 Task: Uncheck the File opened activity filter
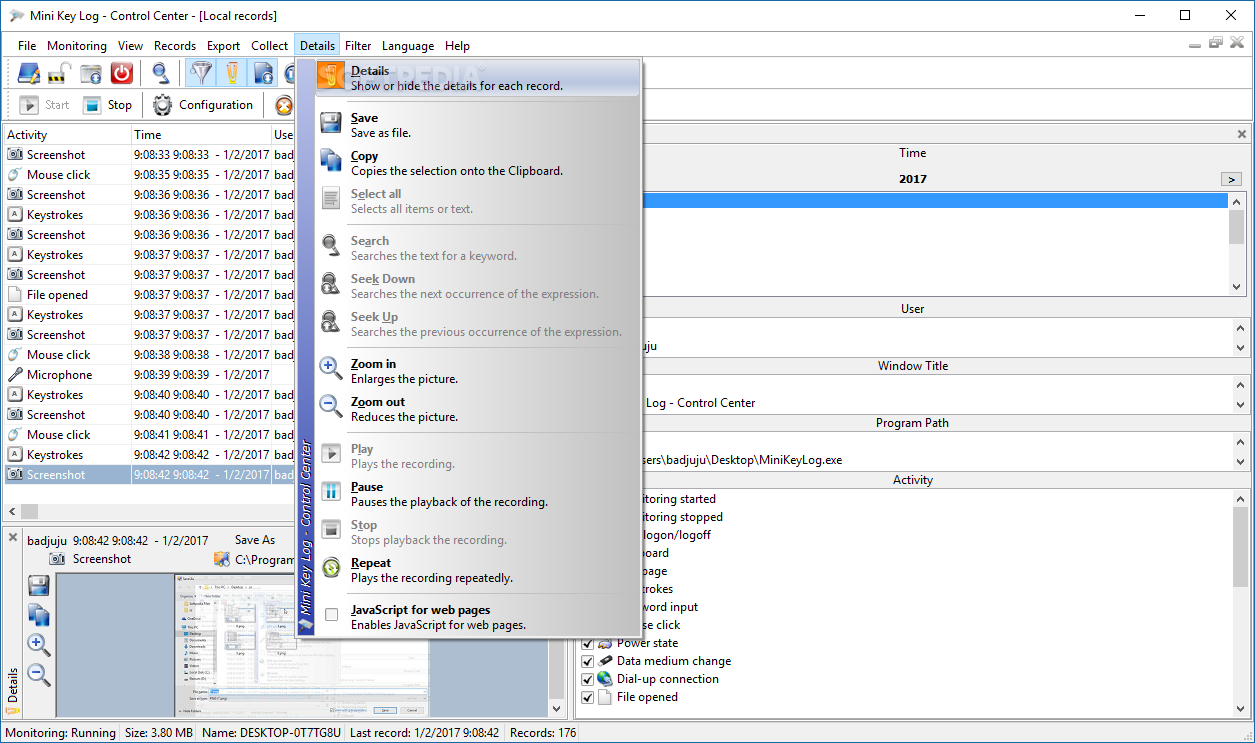tap(587, 697)
